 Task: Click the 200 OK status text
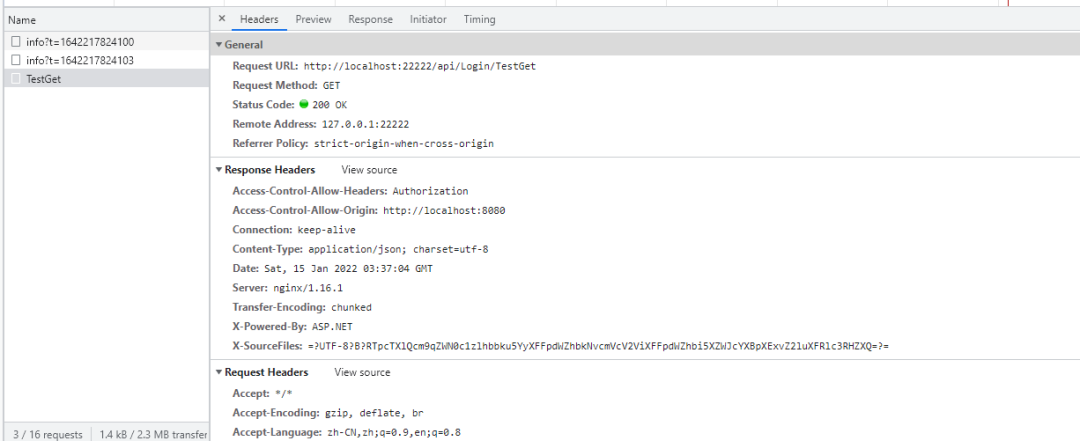tap(329, 105)
